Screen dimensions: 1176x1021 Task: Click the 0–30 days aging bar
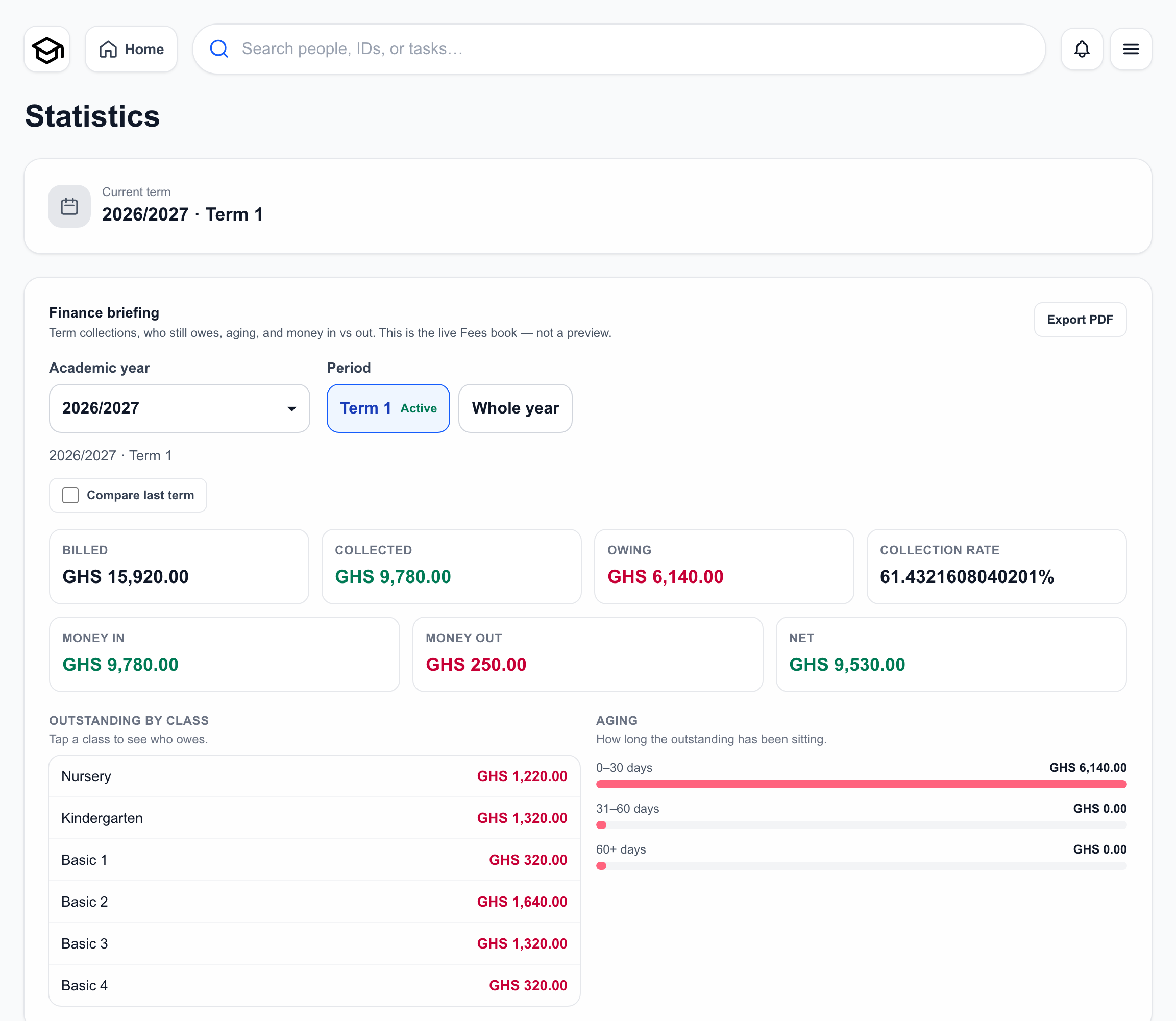tap(861, 784)
